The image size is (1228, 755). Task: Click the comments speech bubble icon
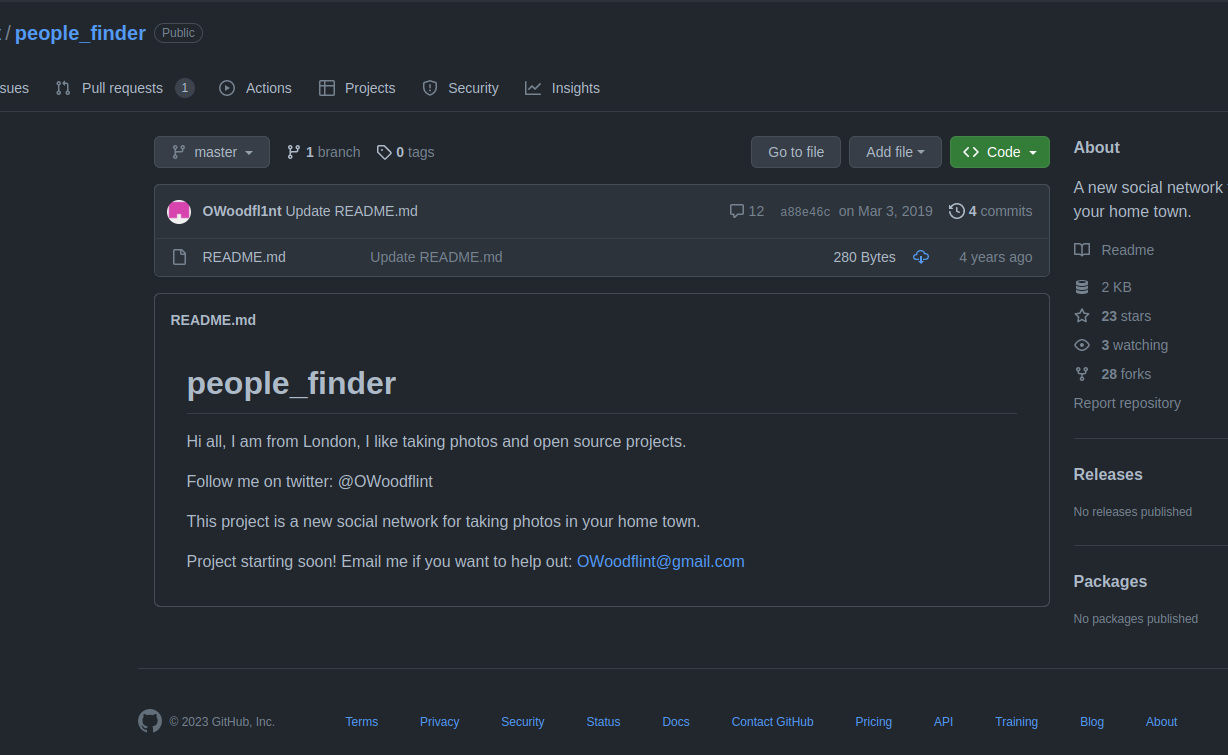click(737, 211)
